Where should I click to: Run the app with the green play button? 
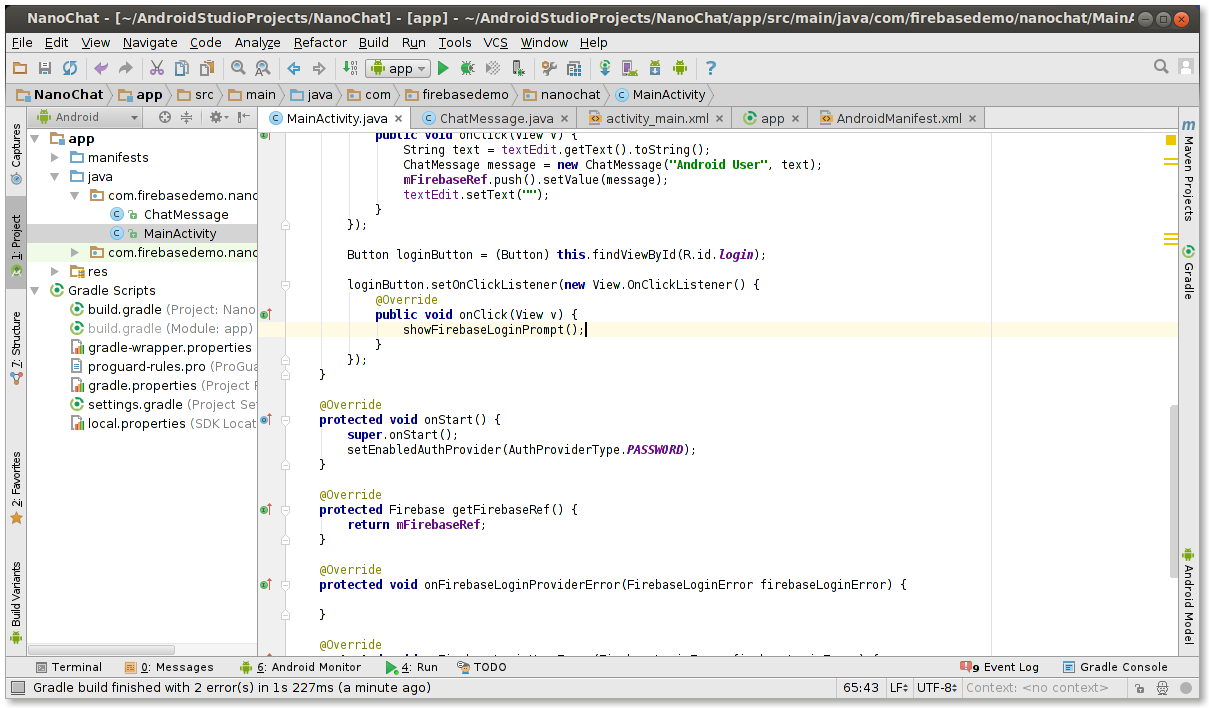443,68
